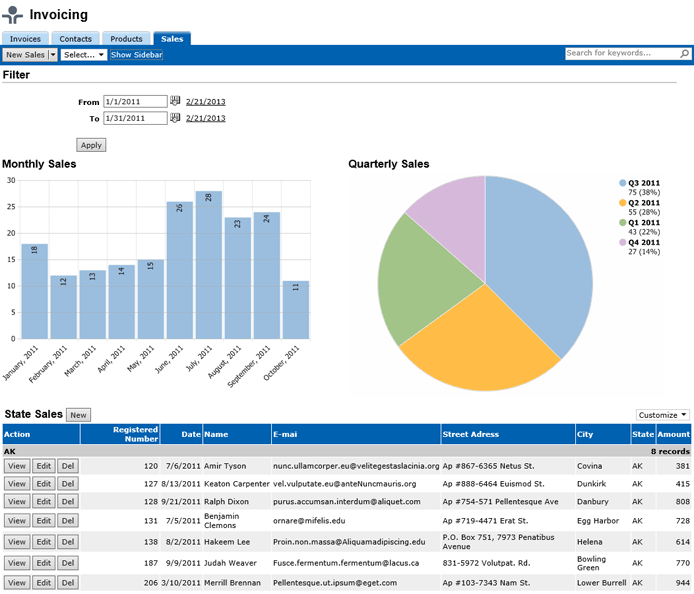Click Q2 2011 legend swatch

coord(622,203)
